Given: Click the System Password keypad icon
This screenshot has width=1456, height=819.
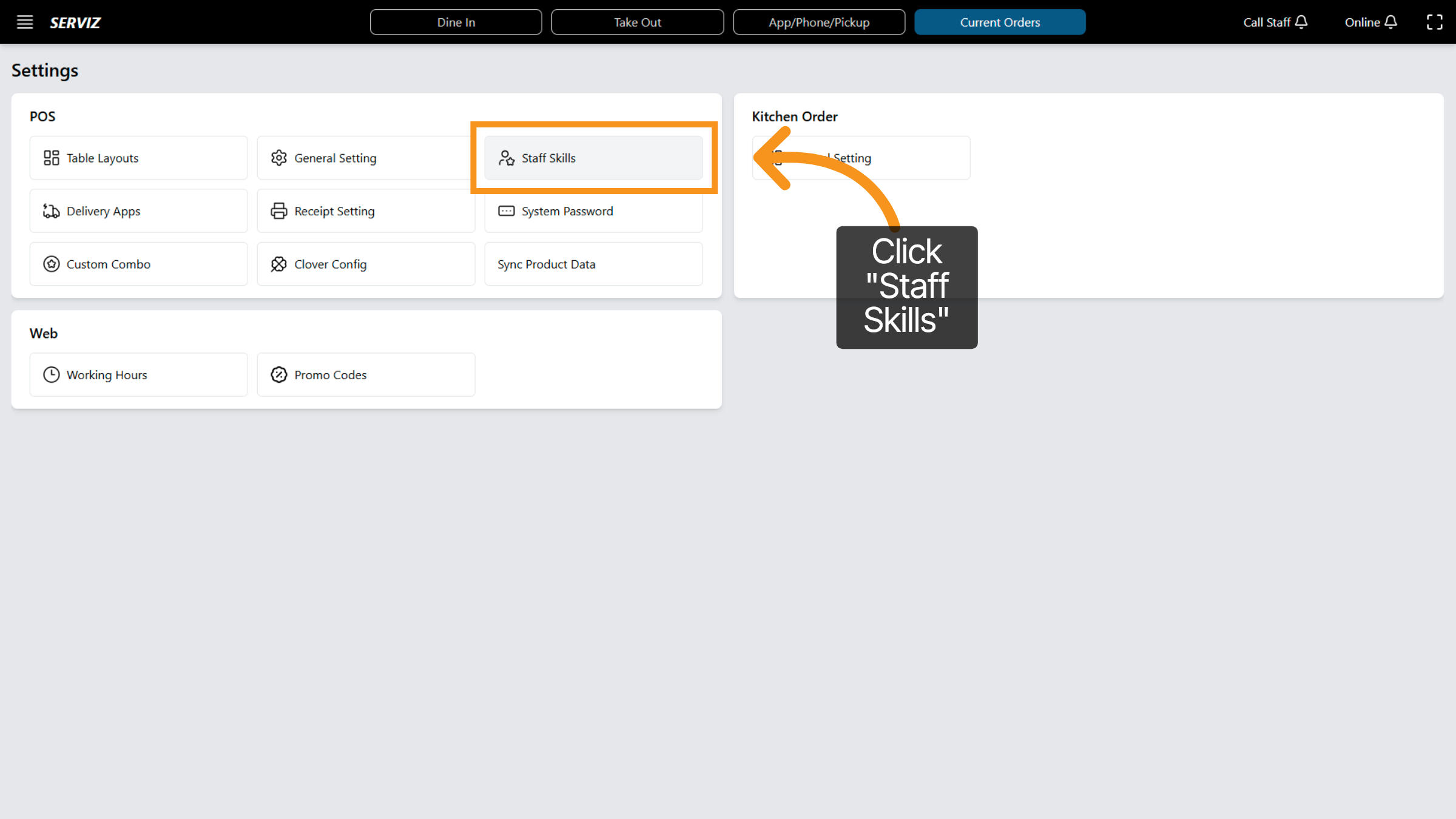Looking at the screenshot, I should click(x=506, y=211).
